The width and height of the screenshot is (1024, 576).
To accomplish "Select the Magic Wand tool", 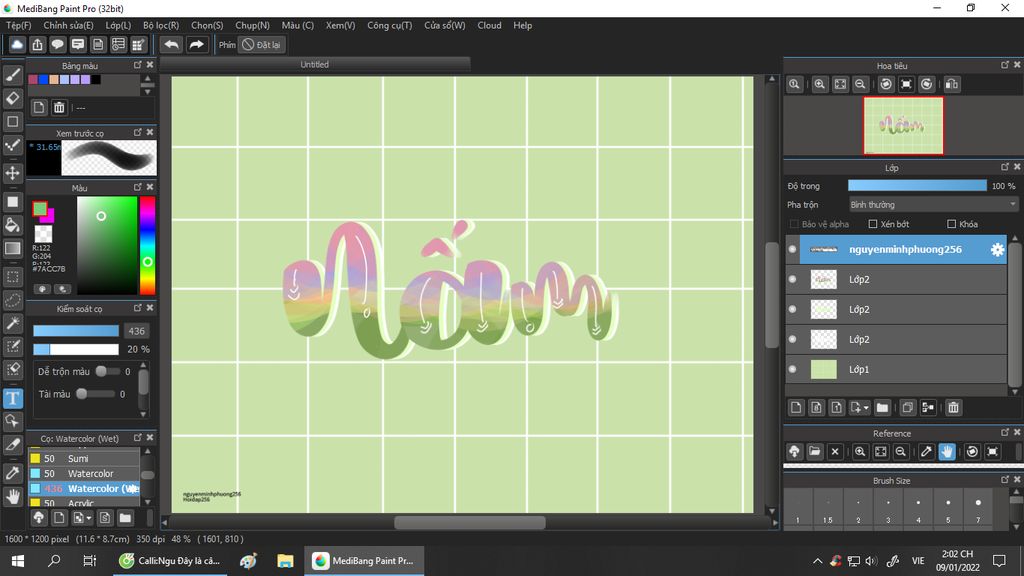I will coord(12,323).
